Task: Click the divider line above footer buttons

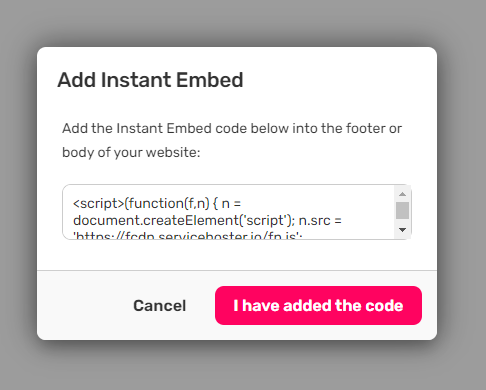Action: [237, 270]
